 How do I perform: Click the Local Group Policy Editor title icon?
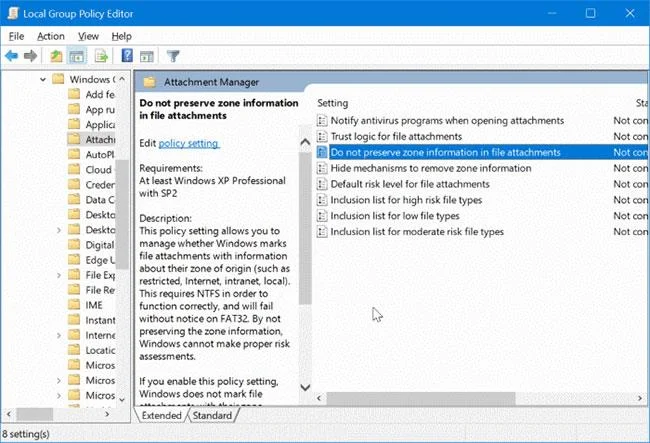(13, 13)
